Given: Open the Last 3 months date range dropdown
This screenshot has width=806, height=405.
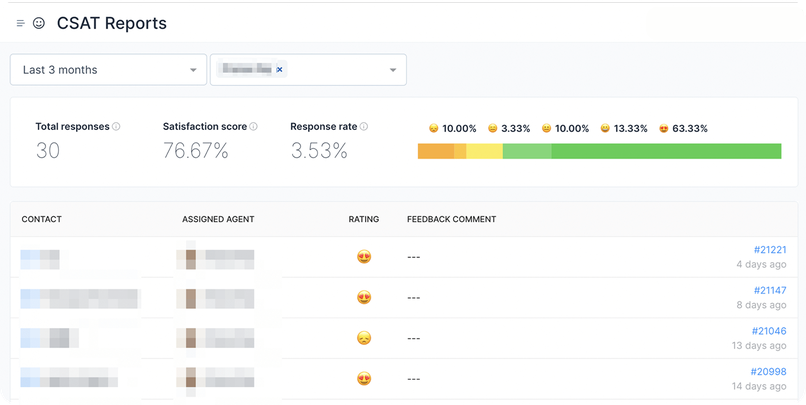Looking at the screenshot, I should 108,70.
